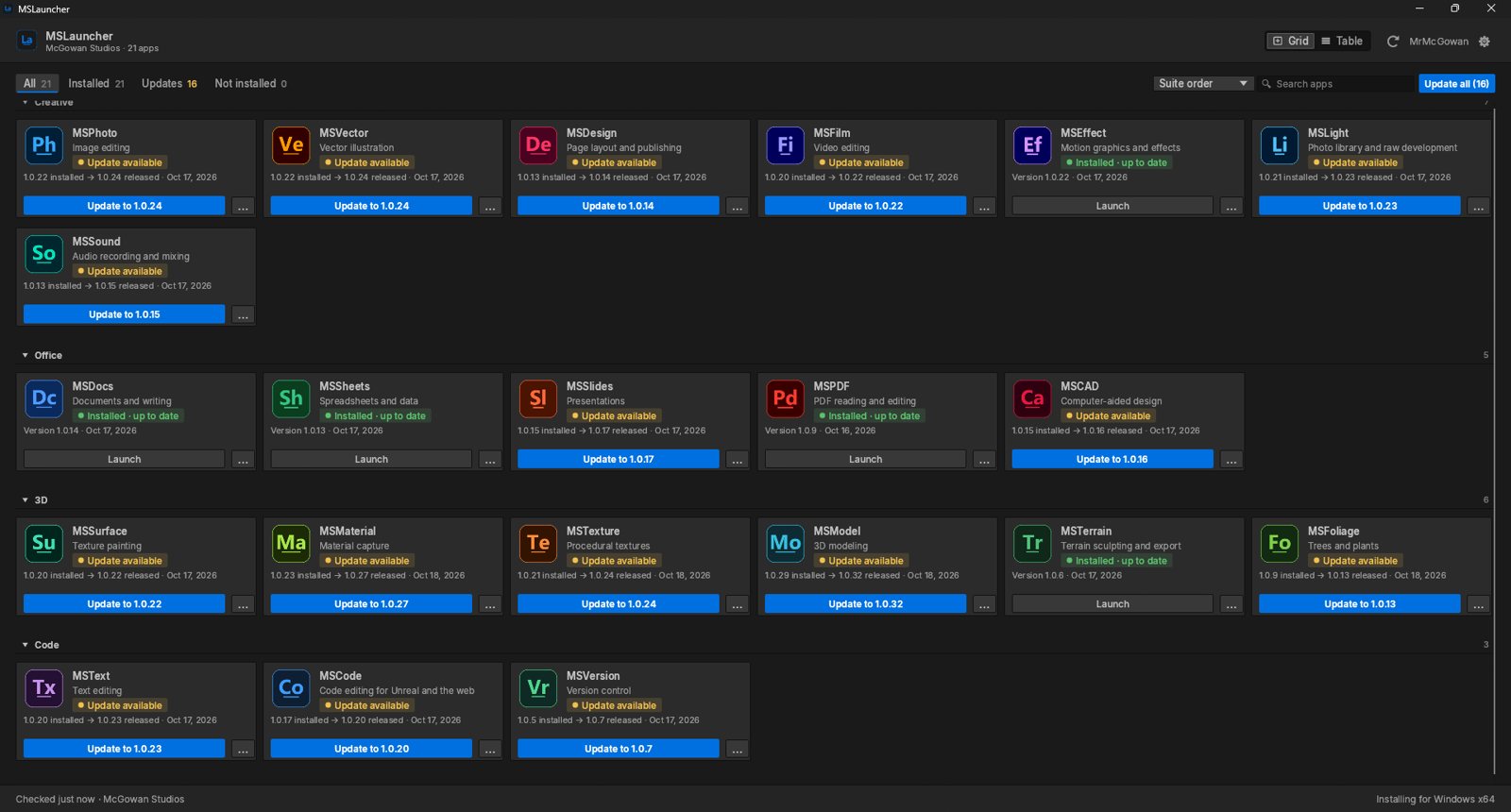Image resolution: width=1511 pixels, height=812 pixels.
Task: Click the MSSheets Sh icon
Action: point(291,398)
